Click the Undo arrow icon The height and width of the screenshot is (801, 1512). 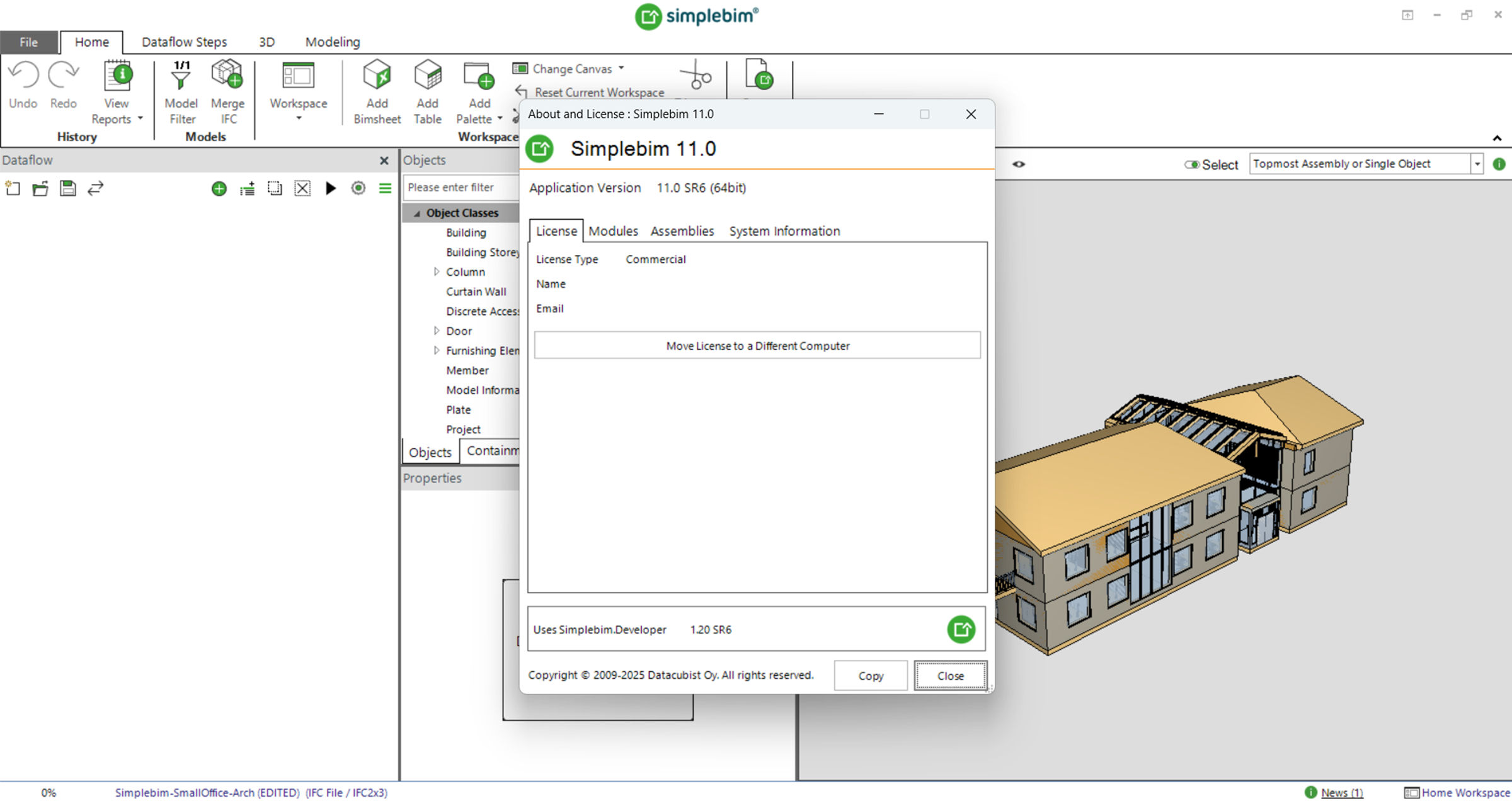click(23, 76)
